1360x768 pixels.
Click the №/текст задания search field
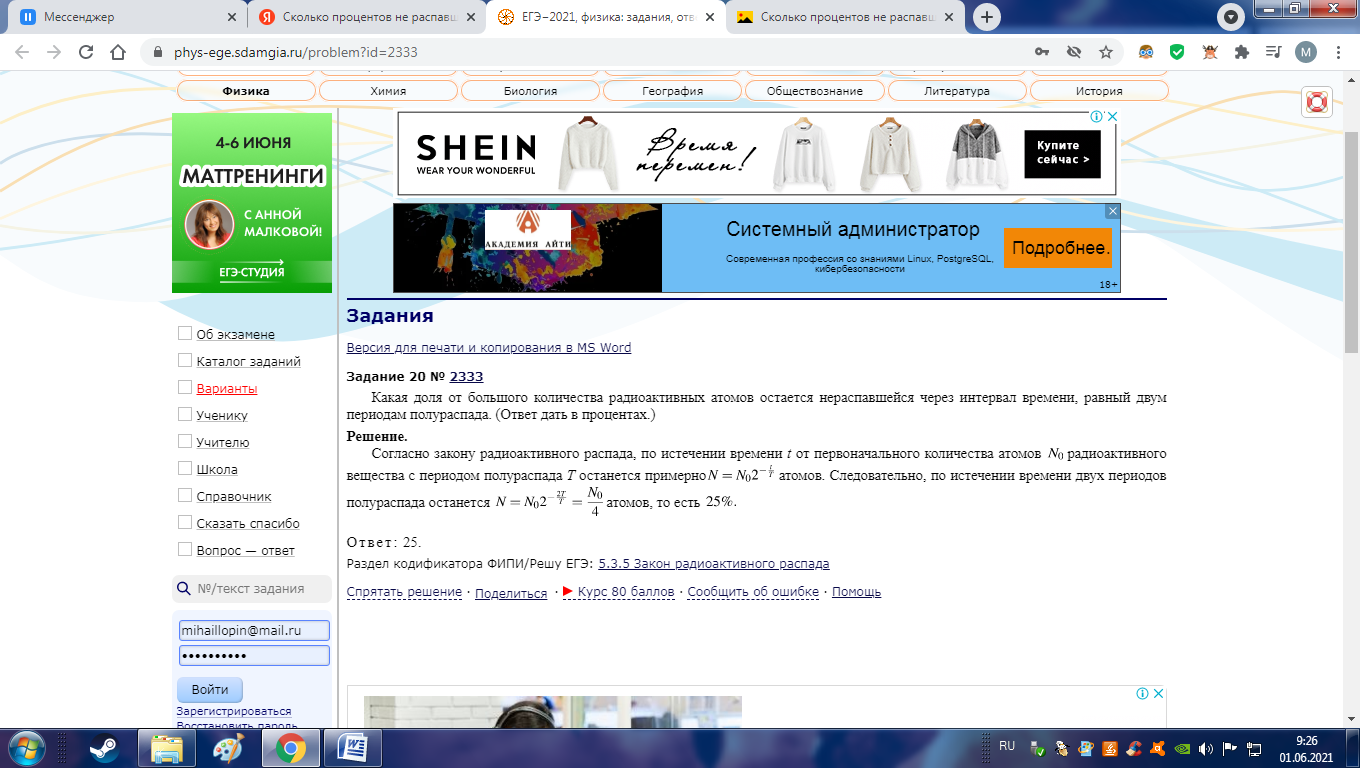[252, 589]
